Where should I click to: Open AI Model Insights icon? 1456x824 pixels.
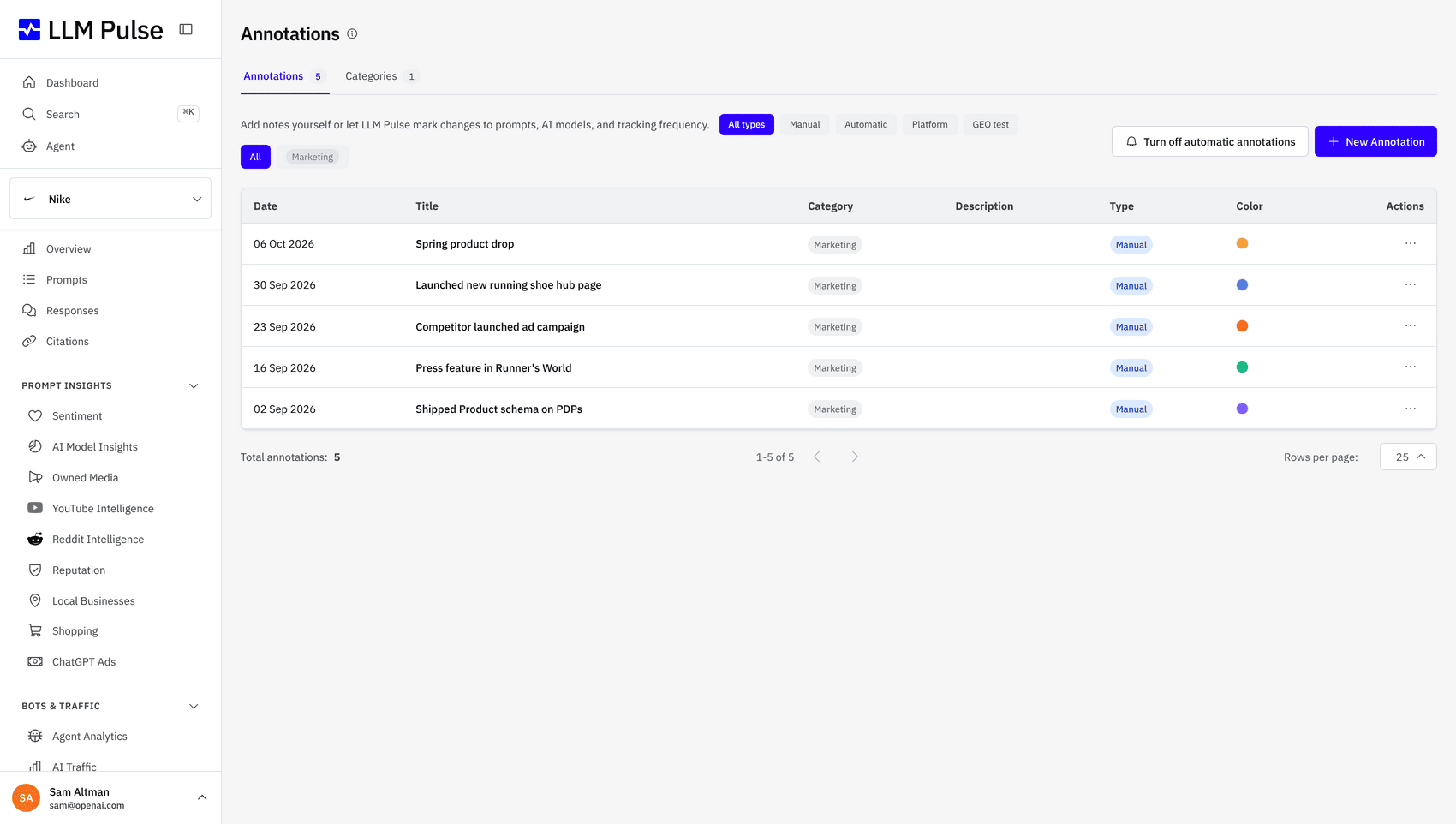pyautogui.click(x=35, y=446)
